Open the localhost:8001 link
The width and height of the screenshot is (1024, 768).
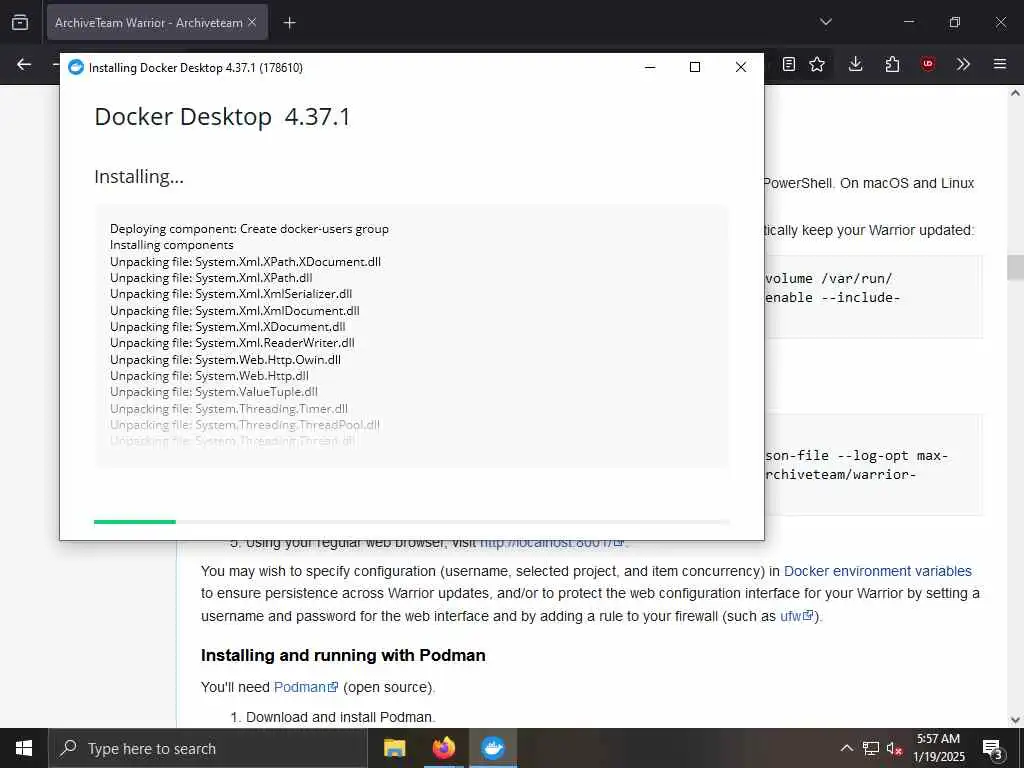[552, 543]
